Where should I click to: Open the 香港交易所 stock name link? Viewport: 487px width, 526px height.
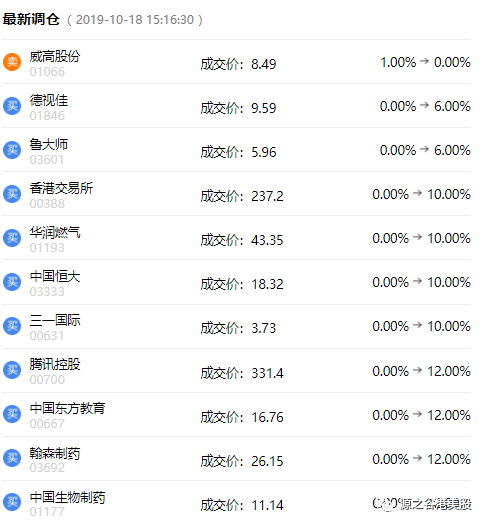point(61,188)
